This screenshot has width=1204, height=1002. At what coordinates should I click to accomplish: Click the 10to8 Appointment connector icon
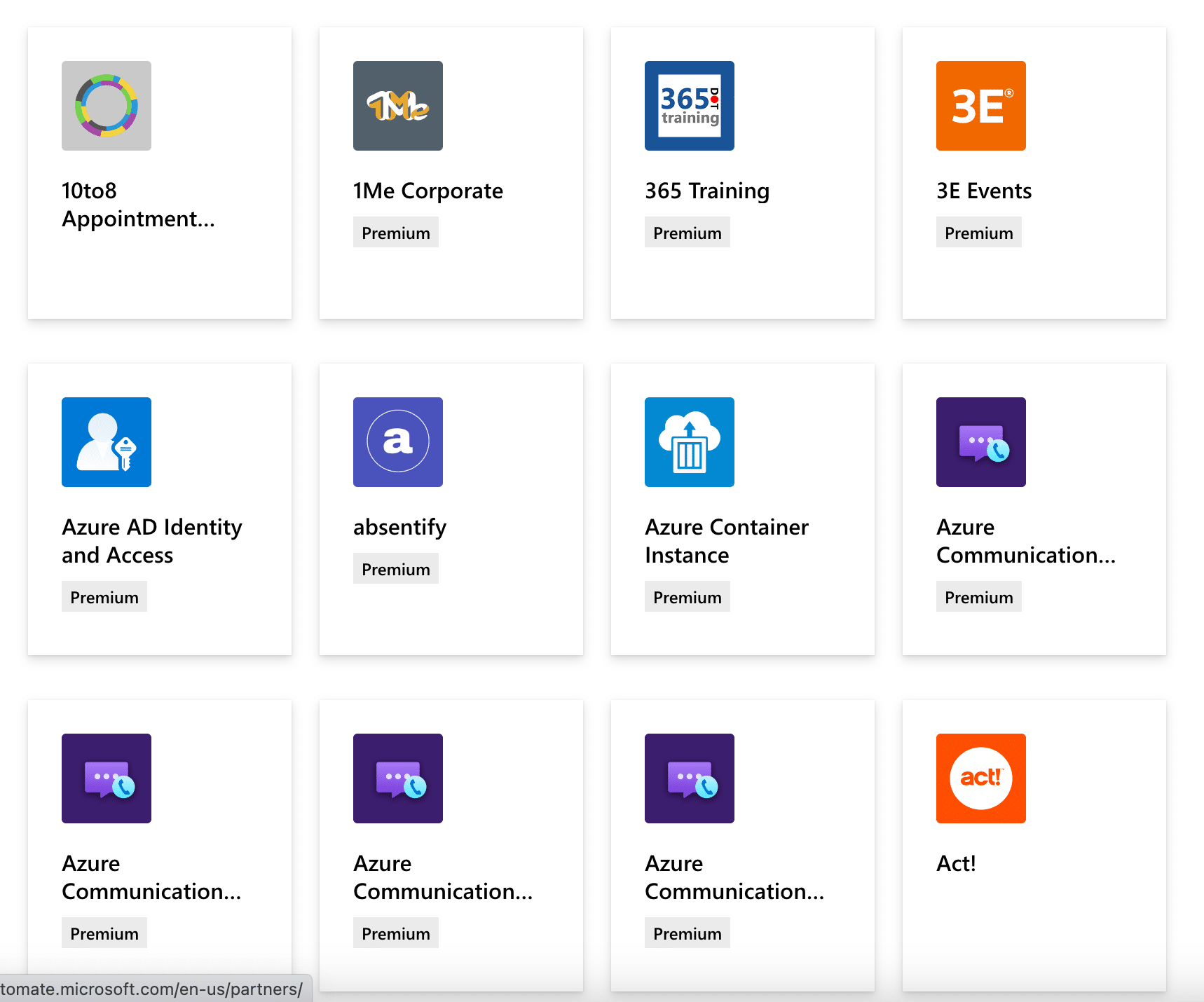coord(106,106)
